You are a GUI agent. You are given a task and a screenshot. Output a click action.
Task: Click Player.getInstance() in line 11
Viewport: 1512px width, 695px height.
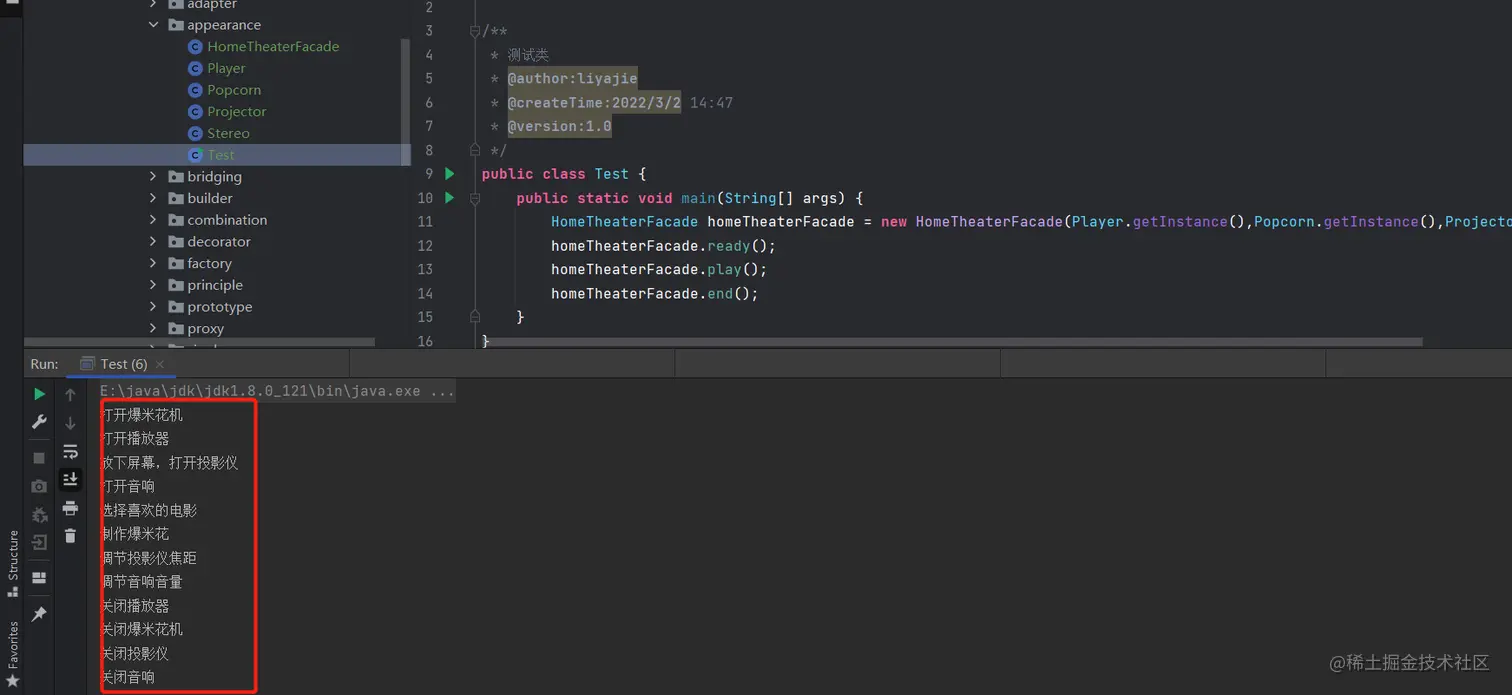pos(1158,222)
